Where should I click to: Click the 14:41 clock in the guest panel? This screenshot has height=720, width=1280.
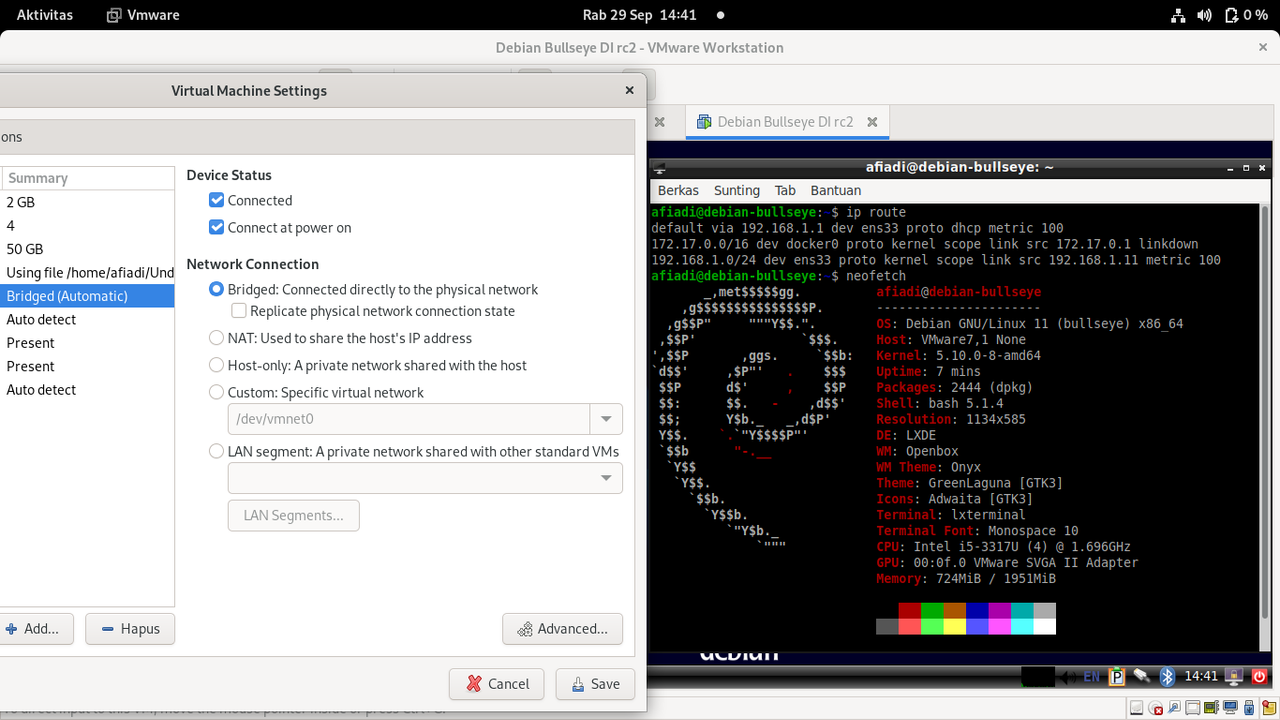[1201, 677]
